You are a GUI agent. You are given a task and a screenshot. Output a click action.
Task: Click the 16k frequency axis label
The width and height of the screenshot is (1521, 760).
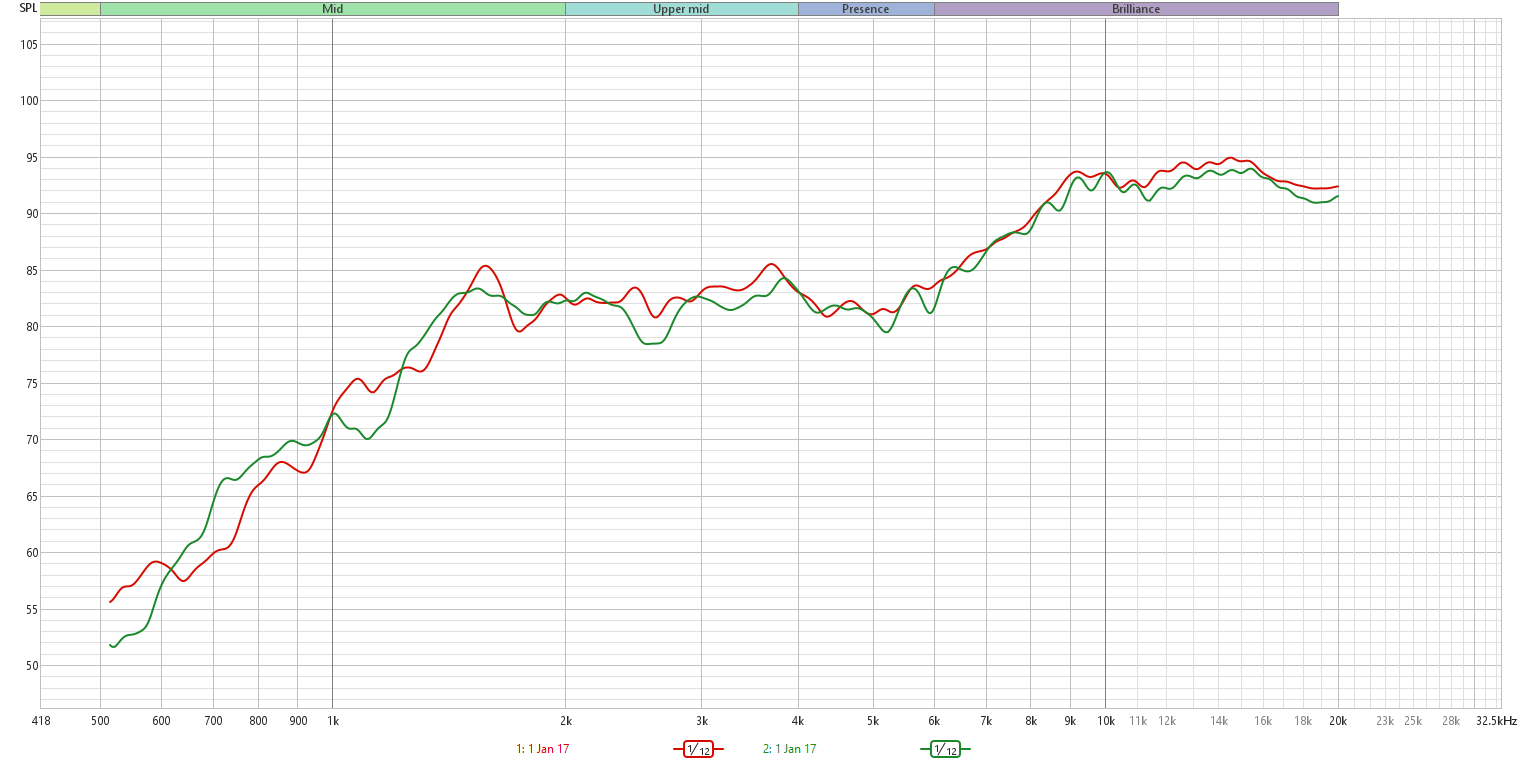pos(1264,720)
